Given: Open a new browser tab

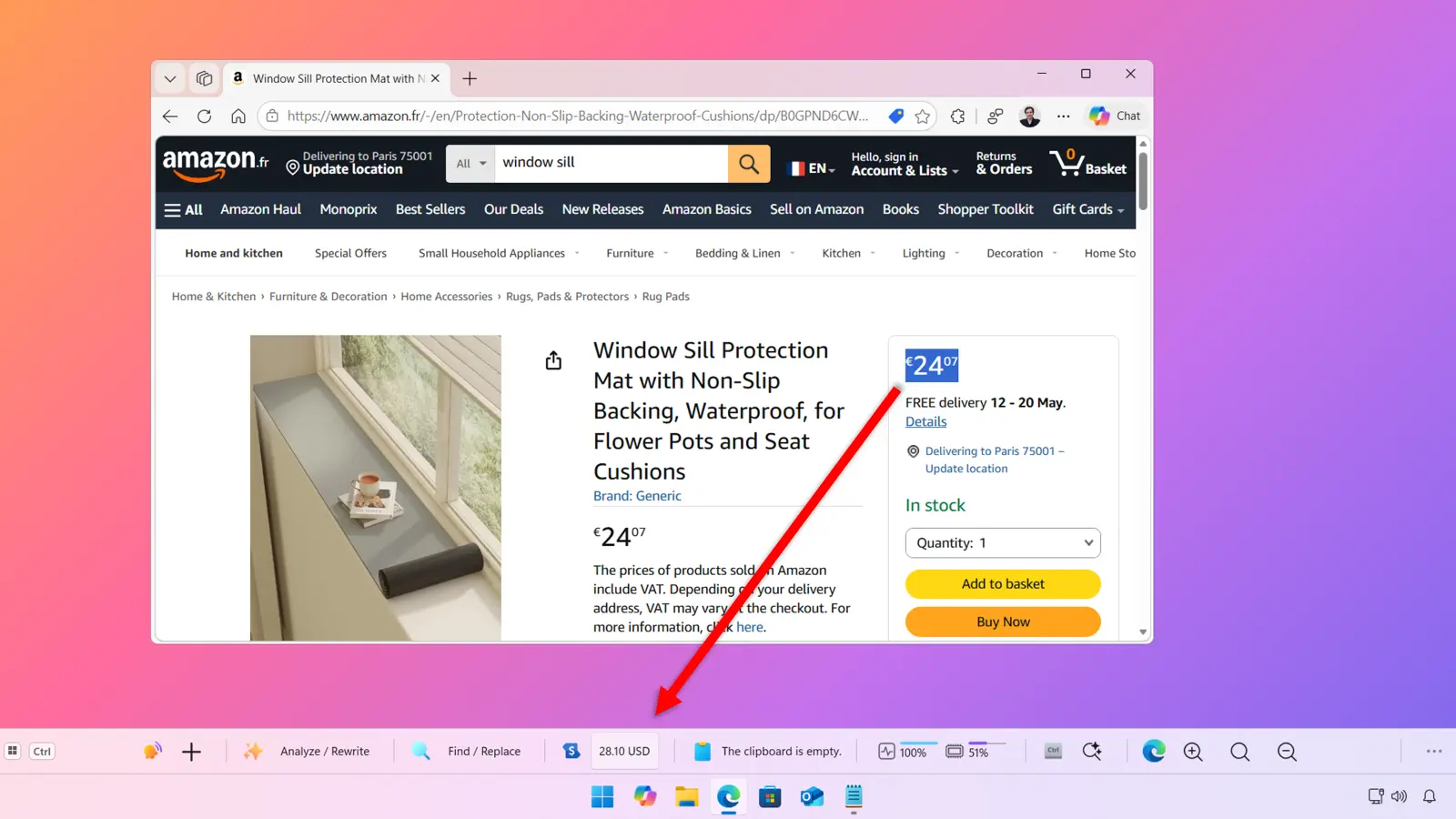Looking at the screenshot, I should [x=470, y=79].
